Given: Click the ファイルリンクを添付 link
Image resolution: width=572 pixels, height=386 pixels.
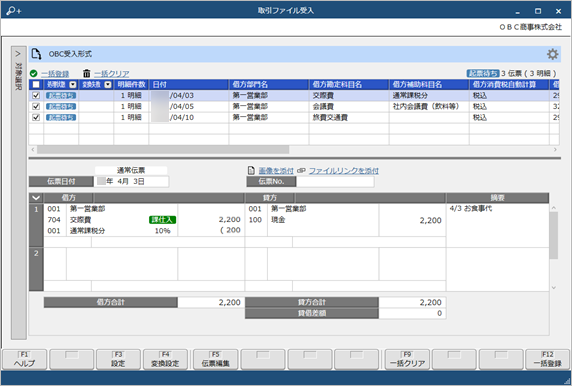Looking at the screenshot, I should click(344, 171).
